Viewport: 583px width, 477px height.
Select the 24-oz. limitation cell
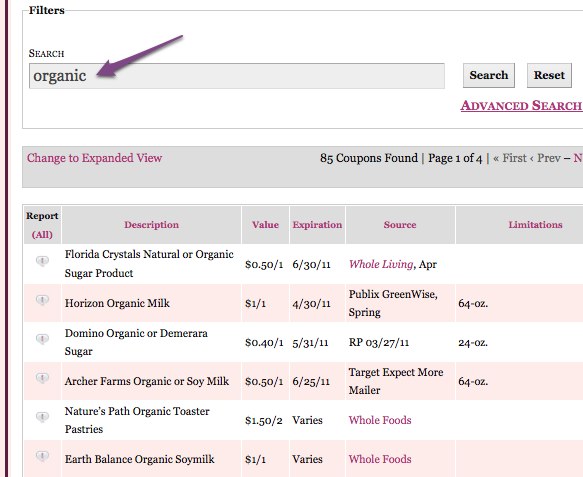point(473,342)
